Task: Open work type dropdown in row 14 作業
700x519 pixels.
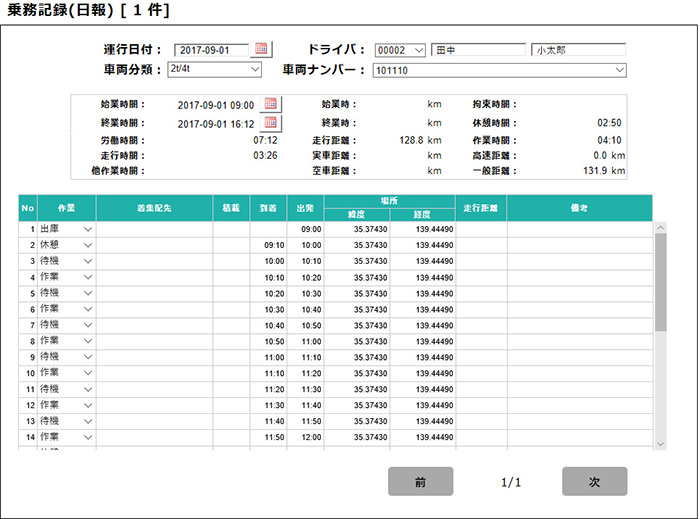Action: click(x=88, y=437)
